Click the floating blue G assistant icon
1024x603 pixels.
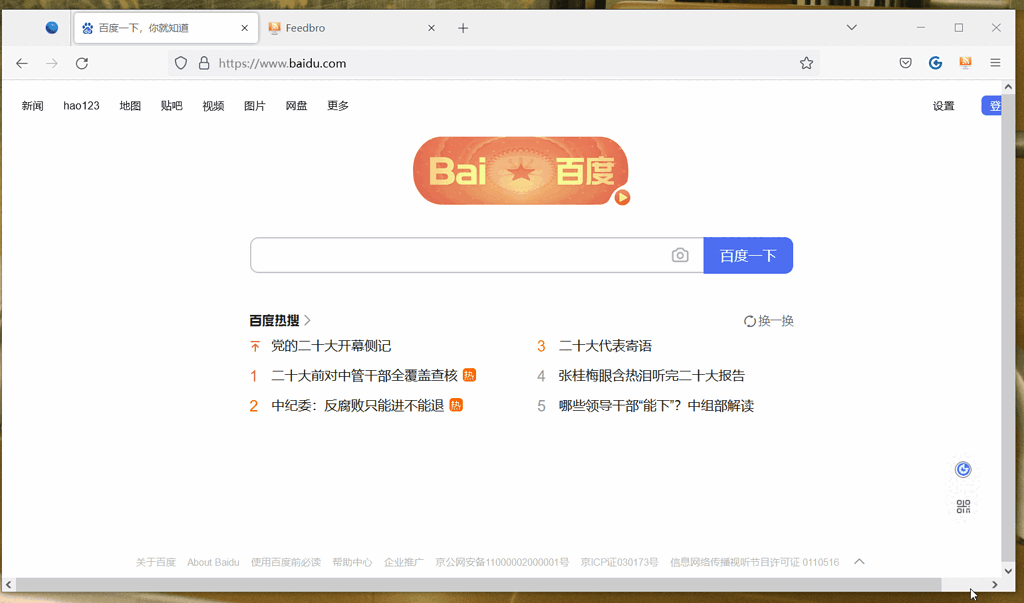click(963, 469)
